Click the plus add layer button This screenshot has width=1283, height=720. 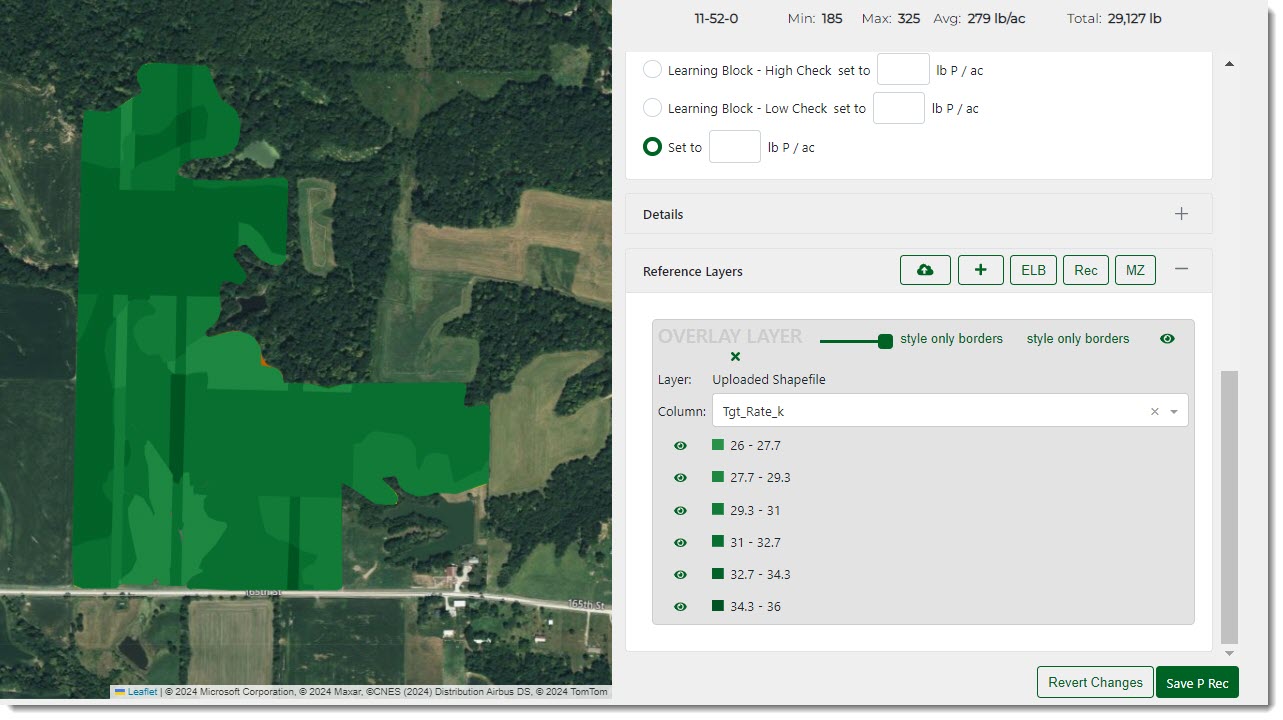click(x=980, y=270)
